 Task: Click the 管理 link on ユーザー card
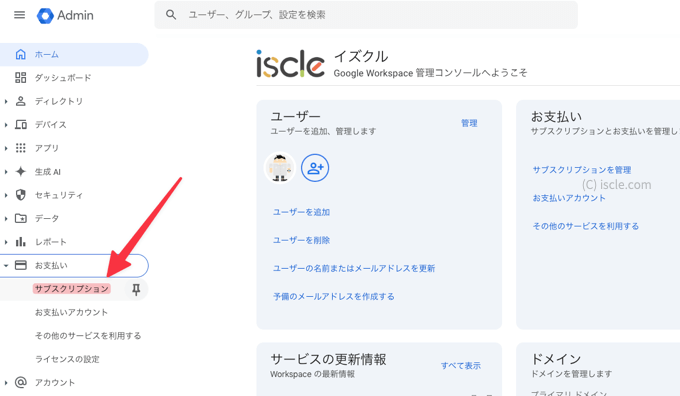point(469,123)
